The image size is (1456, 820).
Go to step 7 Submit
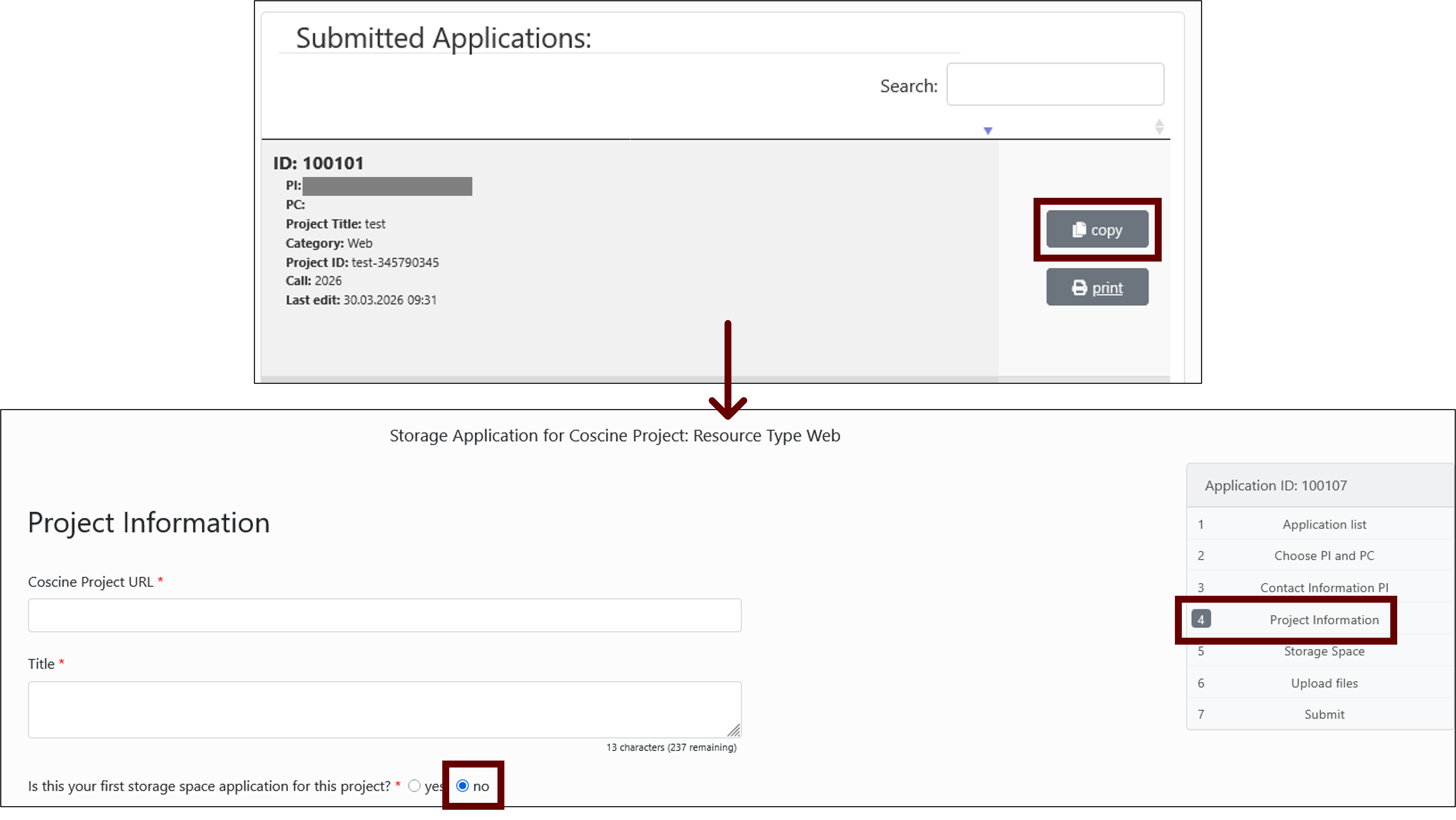1320,714
